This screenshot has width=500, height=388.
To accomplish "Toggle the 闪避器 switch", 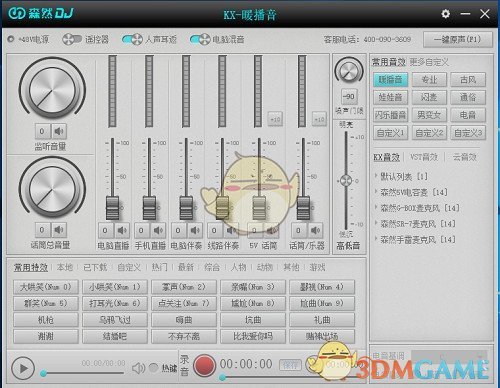I will pyautogui.click(x=72, y=39).
